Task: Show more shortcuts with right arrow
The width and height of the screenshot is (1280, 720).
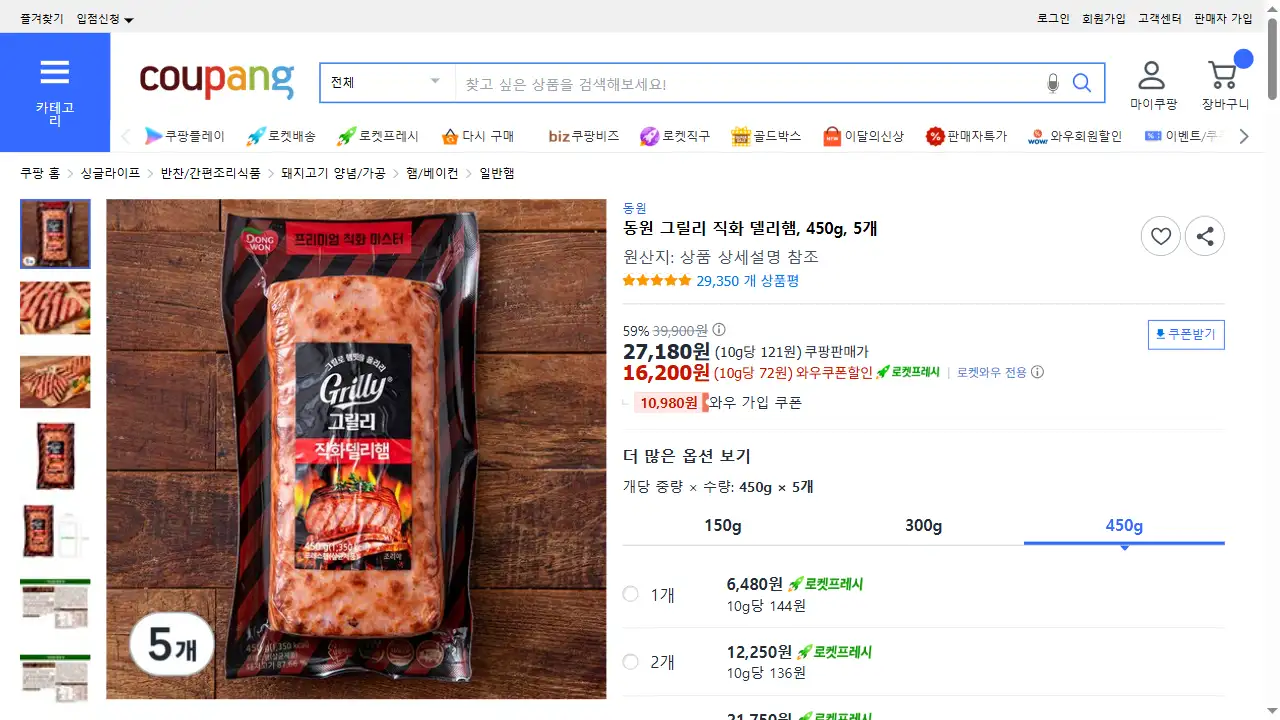Action: (1244, 136)
